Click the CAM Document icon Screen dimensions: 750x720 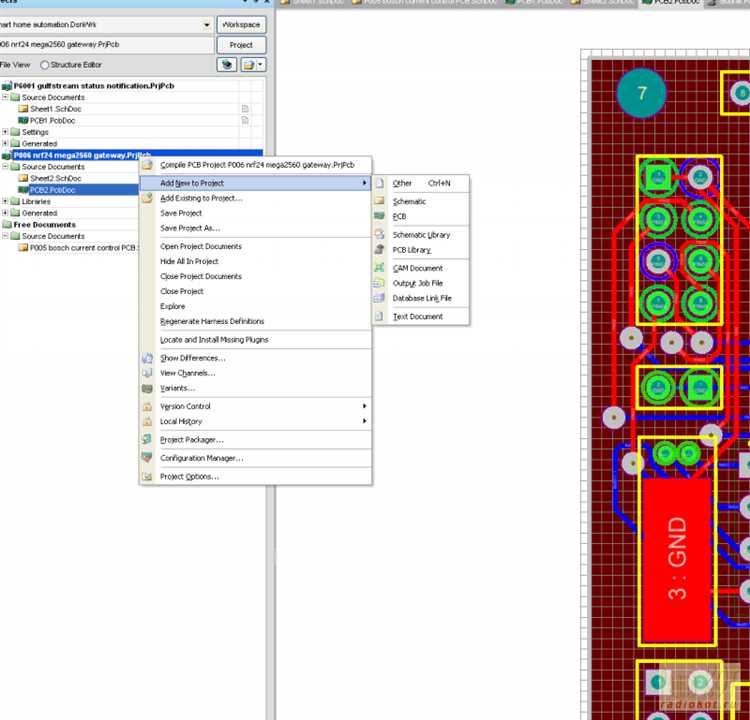[379, 267]
